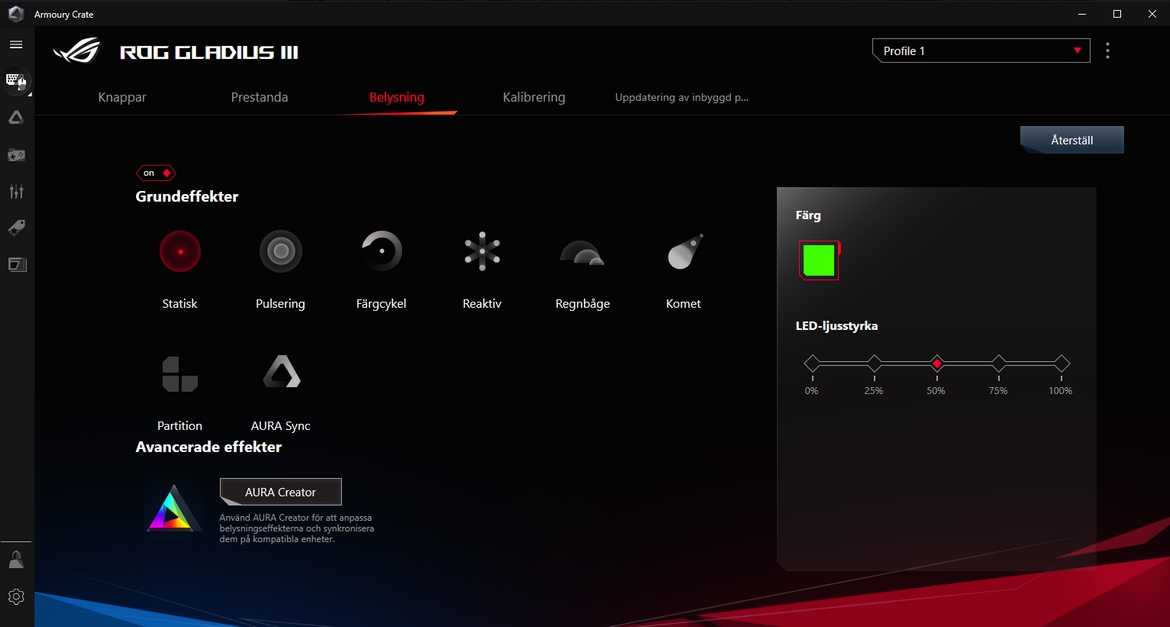Open the user profile icon in sidebar
This screenshot has height=627, width=1170.
(16, 560)
